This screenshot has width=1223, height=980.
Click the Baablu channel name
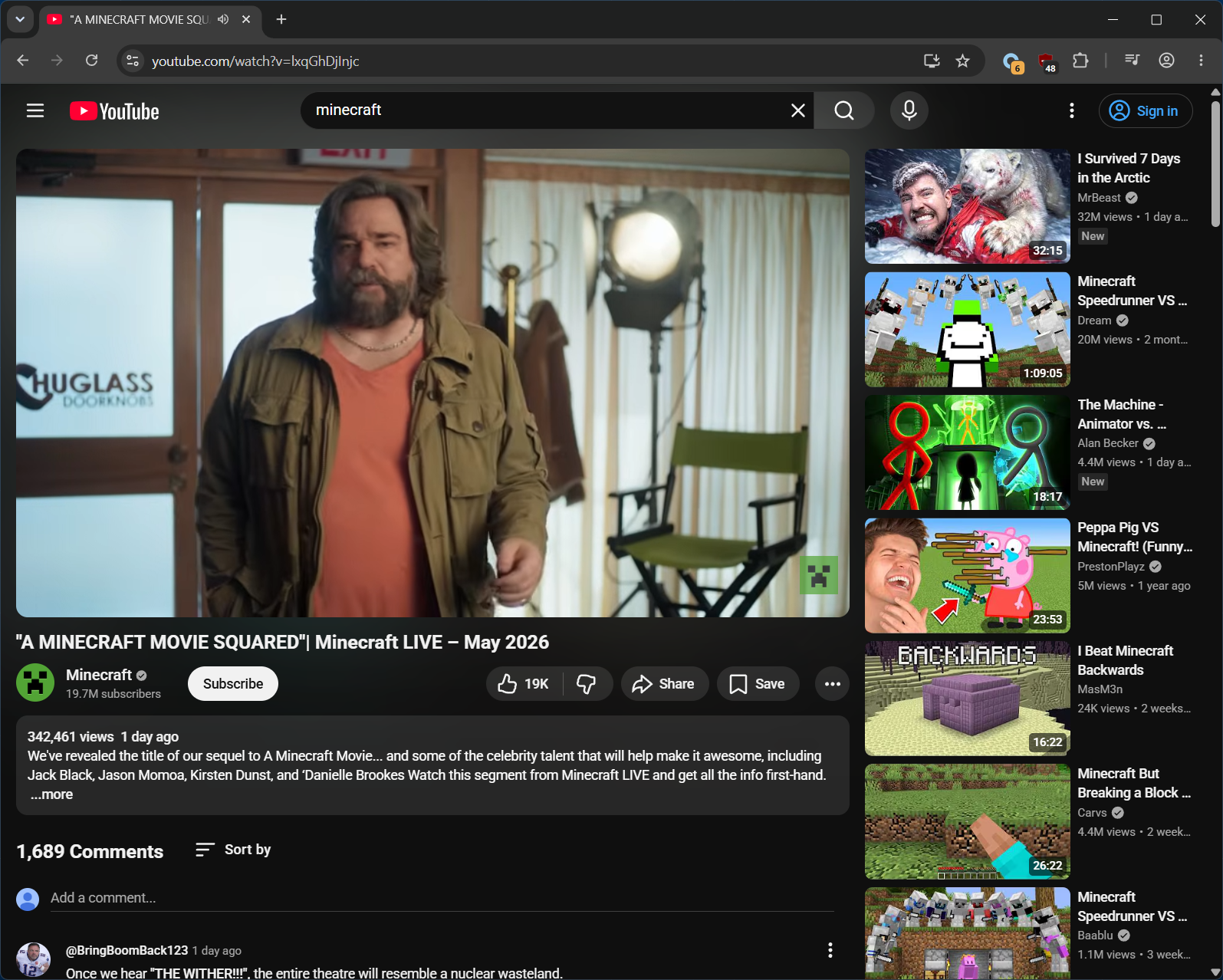click(x=1095, y=936)
